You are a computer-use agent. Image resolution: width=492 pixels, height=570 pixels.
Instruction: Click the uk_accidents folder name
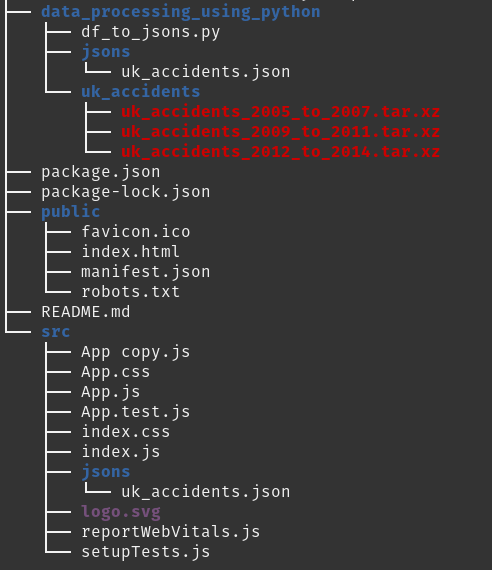(141, 92)
